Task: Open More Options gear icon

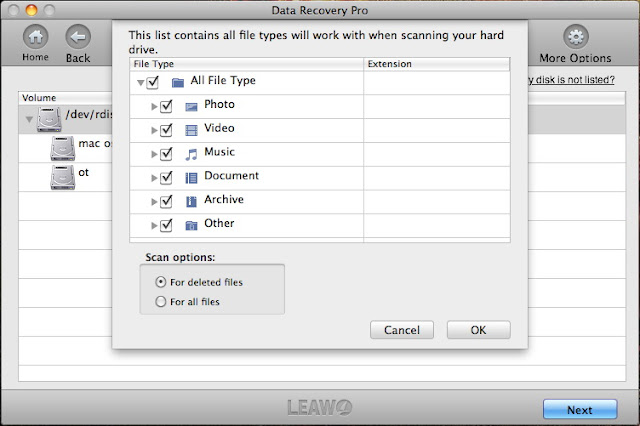Action: tap(575, 37)
